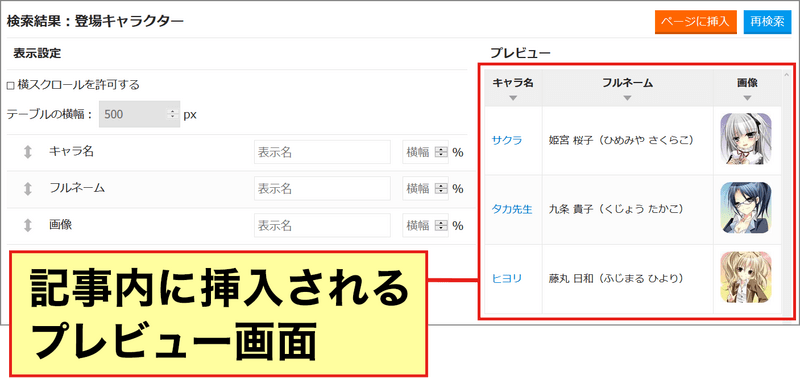Adjust 横幅 stepper for 画像 row

[440, 225]
